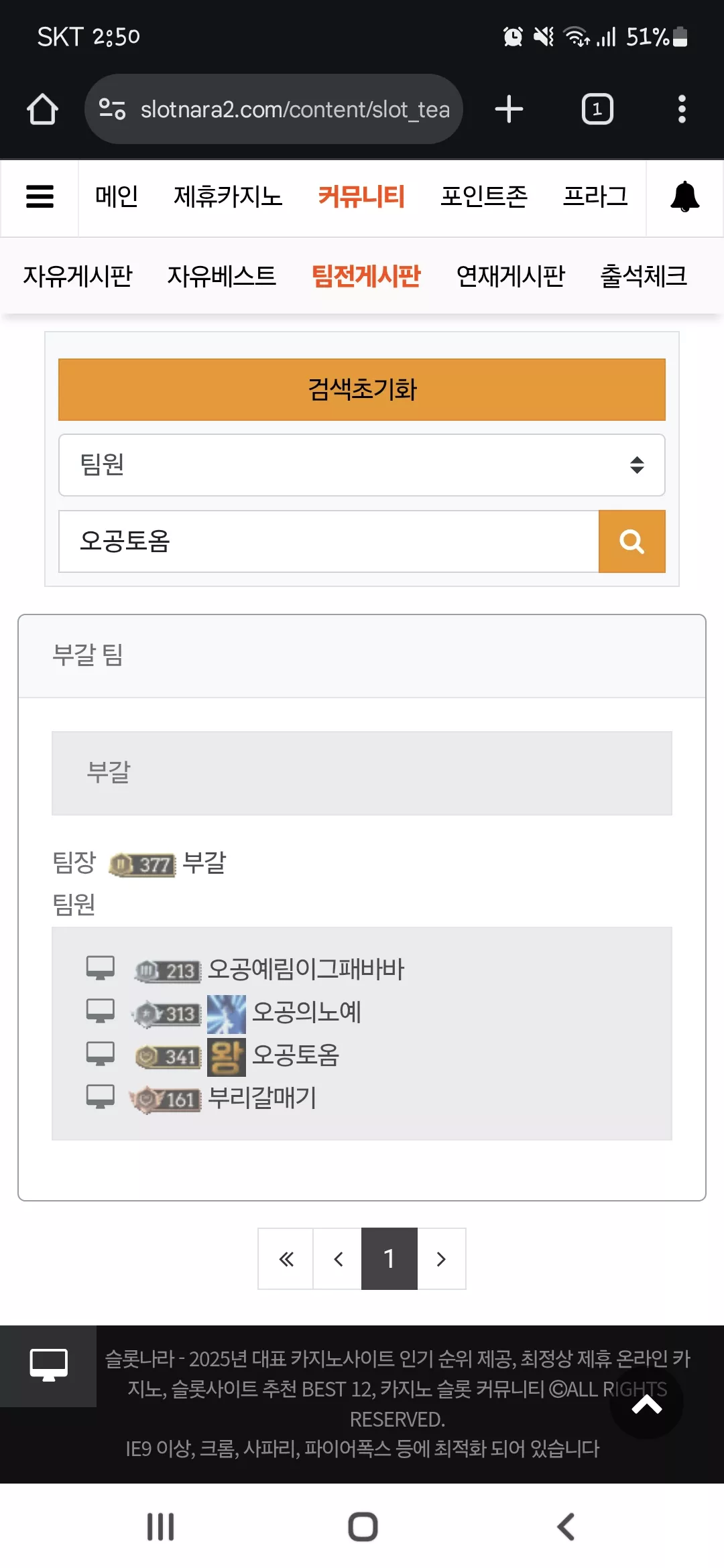
Task: Tap the site info icon in address bar
Action: tap(112, 109)
